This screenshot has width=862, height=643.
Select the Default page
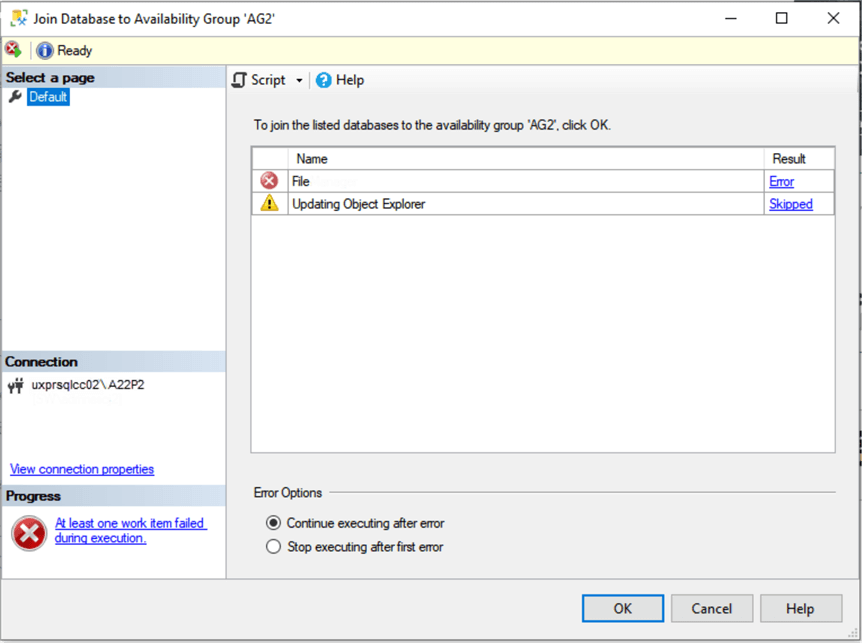coord(48,97)
